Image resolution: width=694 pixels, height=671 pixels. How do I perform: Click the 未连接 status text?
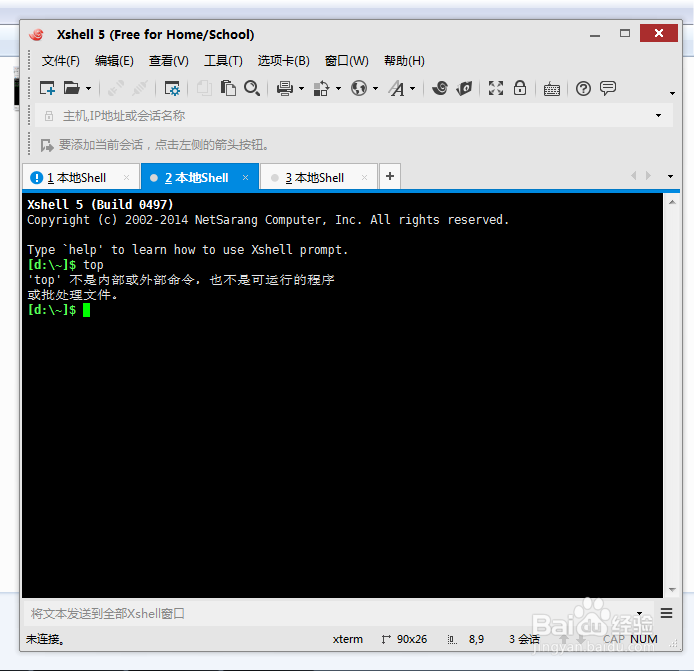45,639
